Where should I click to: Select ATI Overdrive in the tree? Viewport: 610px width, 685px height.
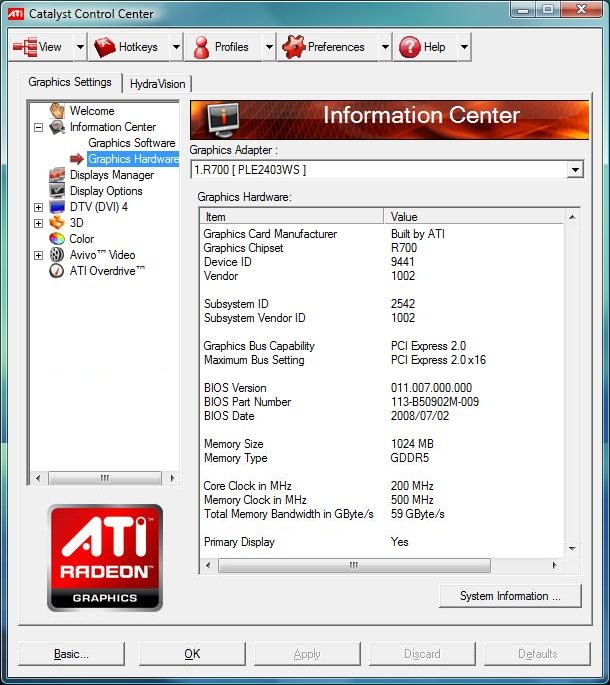click(x=107, y=271)
